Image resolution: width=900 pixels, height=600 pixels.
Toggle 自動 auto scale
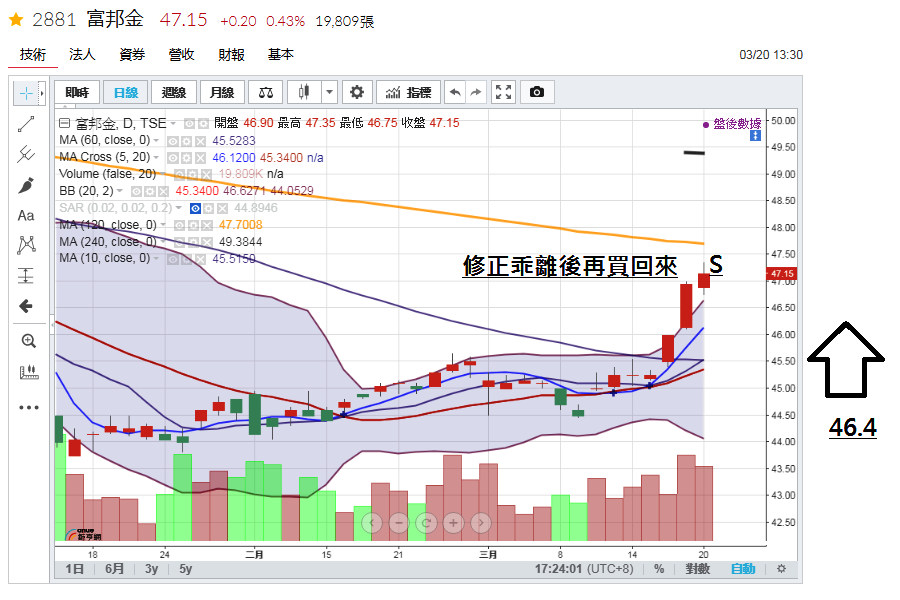click(743, 569)
